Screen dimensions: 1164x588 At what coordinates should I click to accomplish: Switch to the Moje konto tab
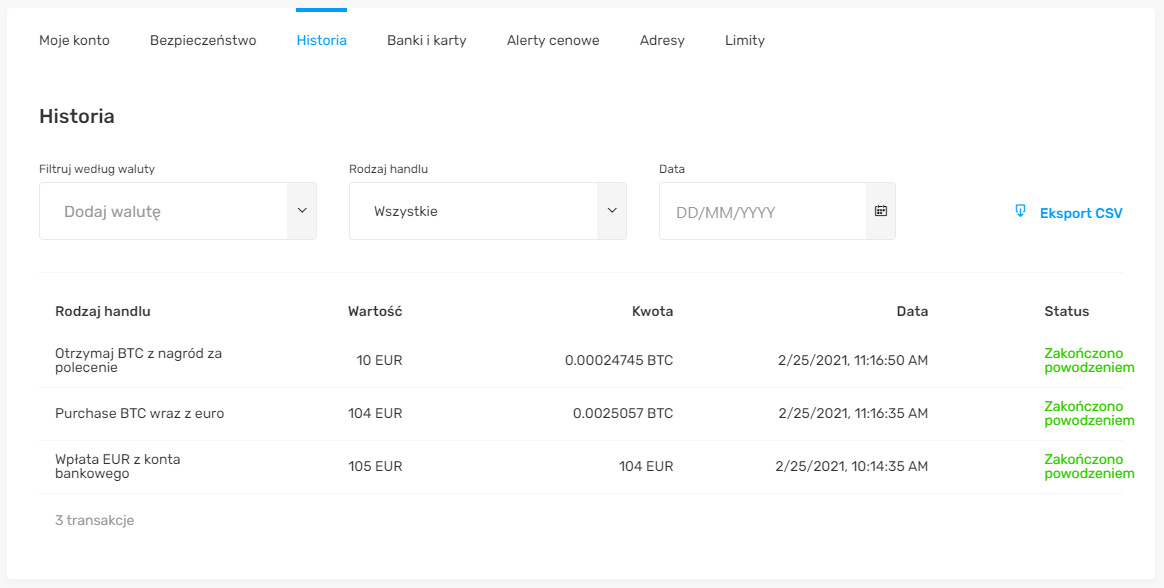74,40
